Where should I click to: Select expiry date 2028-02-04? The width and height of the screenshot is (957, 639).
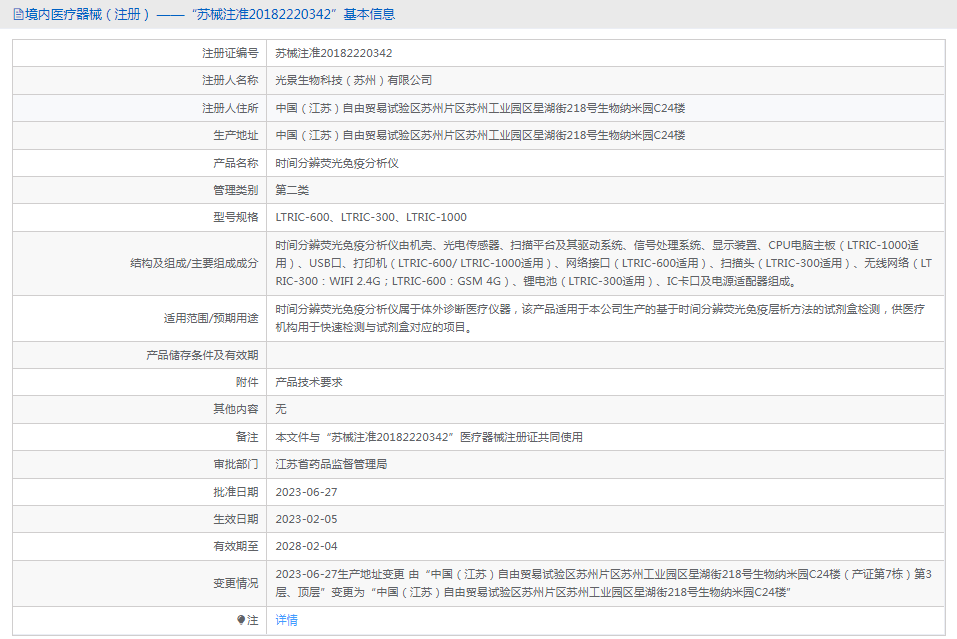pos(306,546)
